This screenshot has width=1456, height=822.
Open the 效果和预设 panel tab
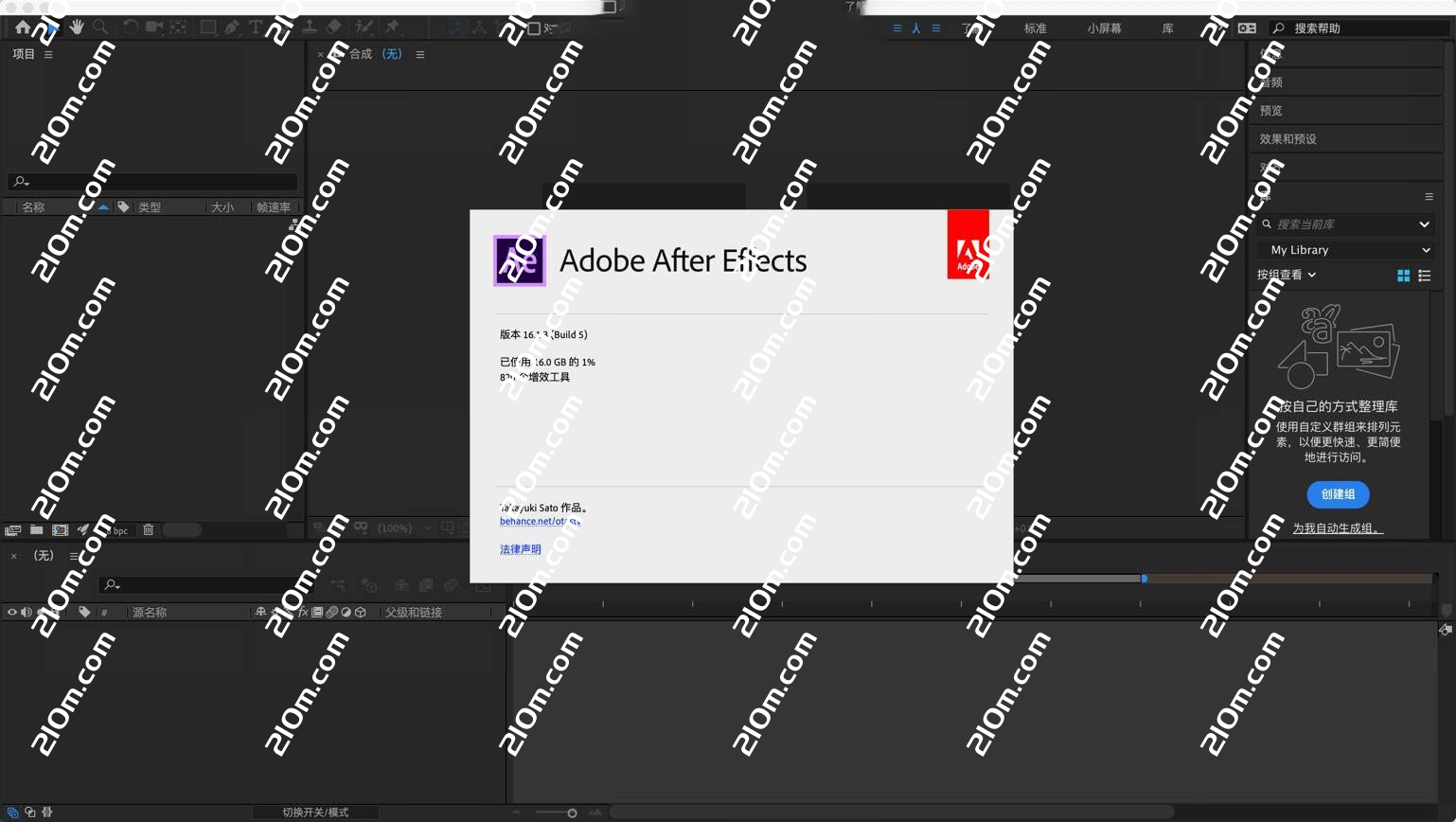[x=1287, y=139]
